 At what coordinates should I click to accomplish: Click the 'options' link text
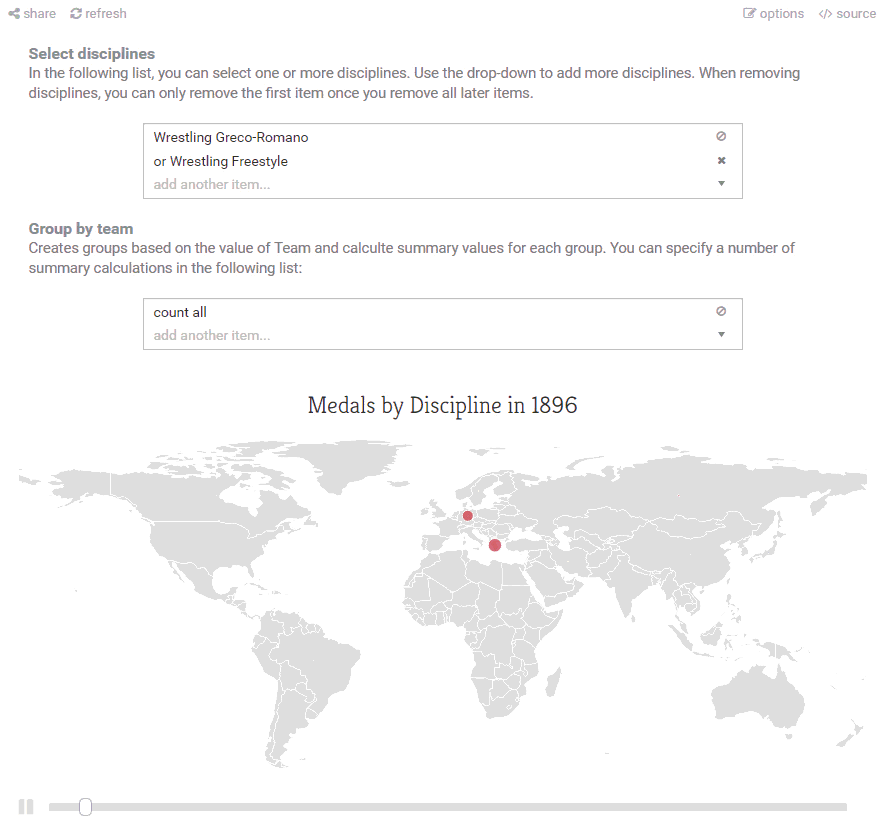coord(781,14)
